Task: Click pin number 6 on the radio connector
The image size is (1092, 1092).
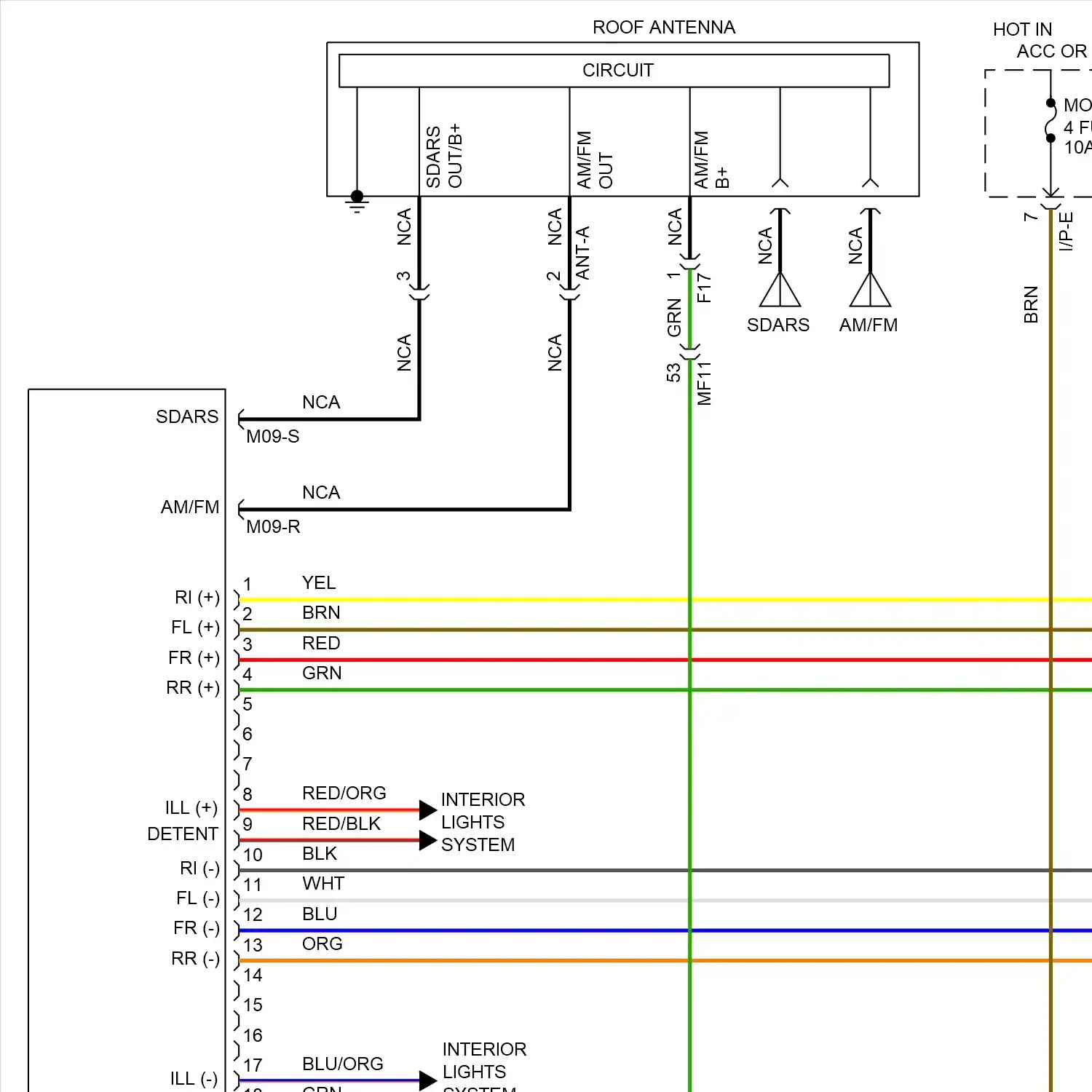Action: click(x=248, y=734)
